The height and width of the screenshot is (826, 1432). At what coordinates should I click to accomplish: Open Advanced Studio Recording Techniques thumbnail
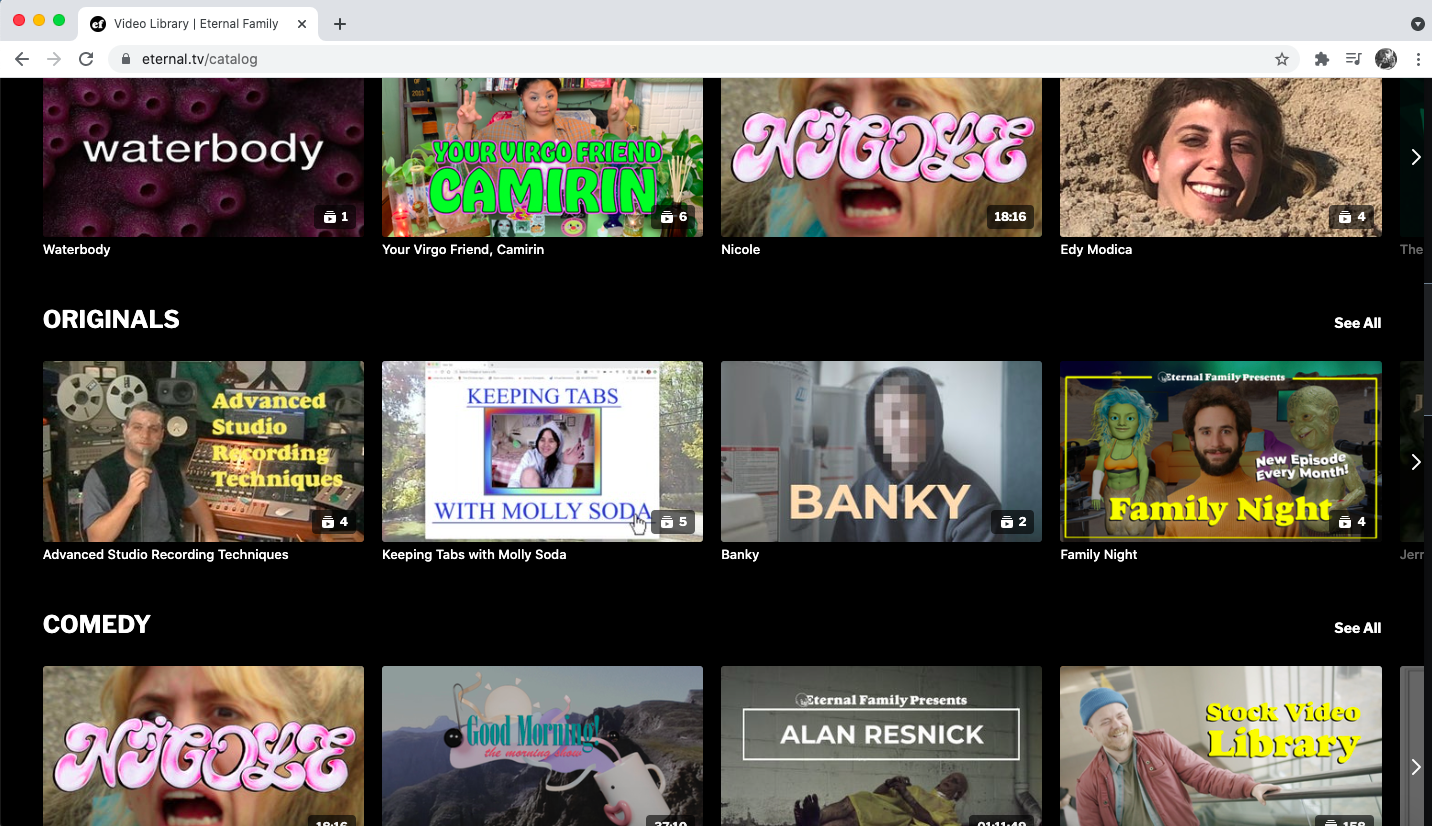[203, 451]
